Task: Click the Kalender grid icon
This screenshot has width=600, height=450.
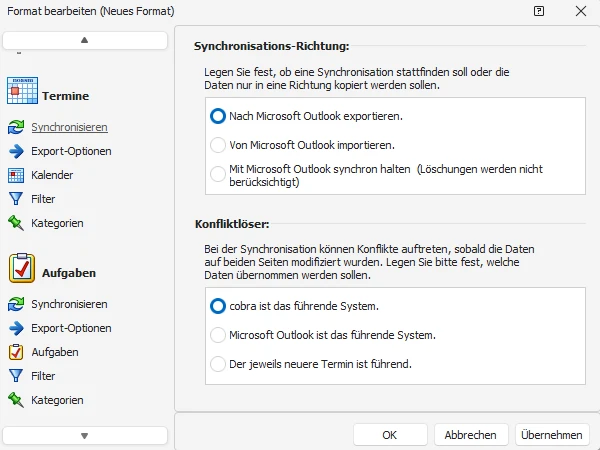Action: coord(16,175)
